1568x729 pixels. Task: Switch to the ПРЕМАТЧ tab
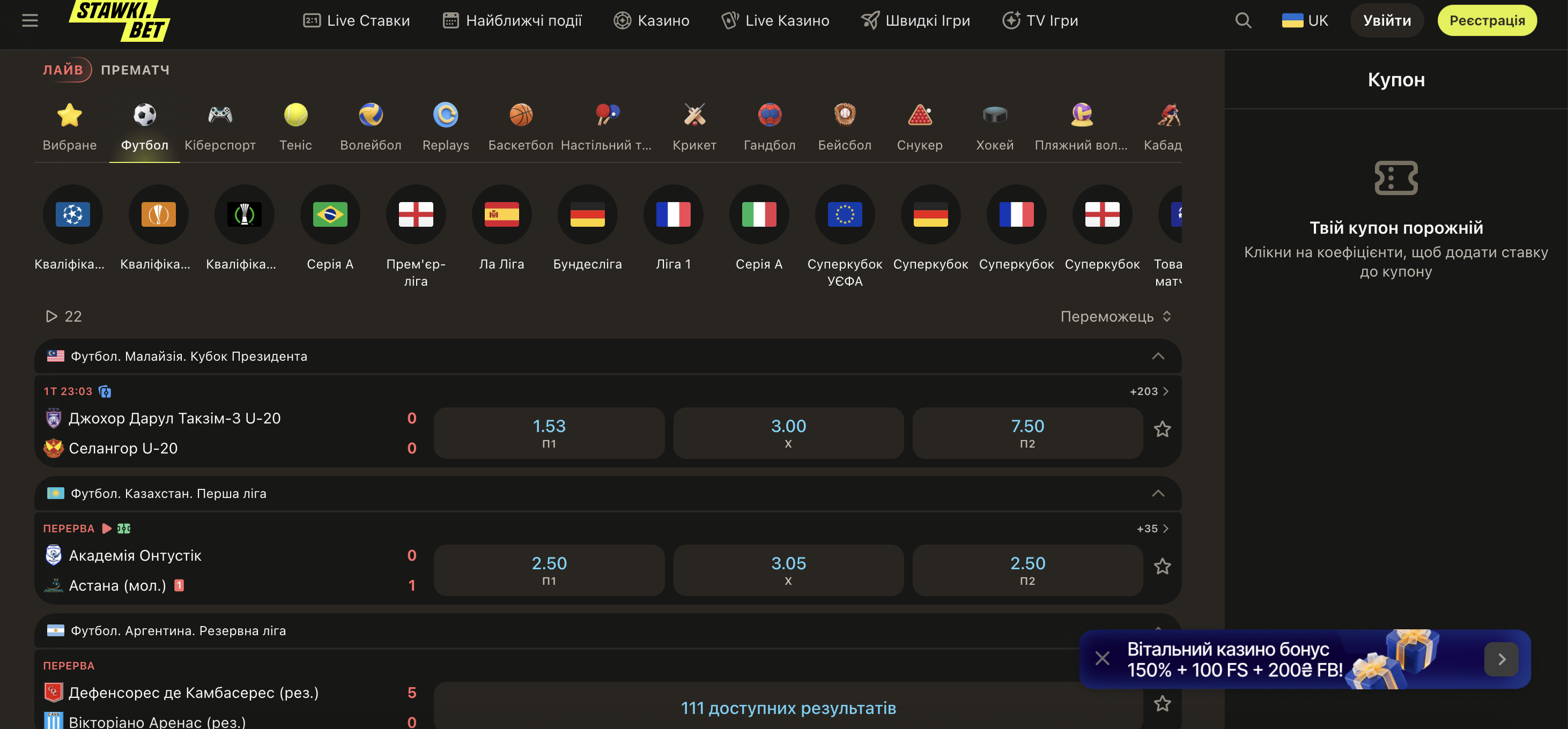coord(135,70)
